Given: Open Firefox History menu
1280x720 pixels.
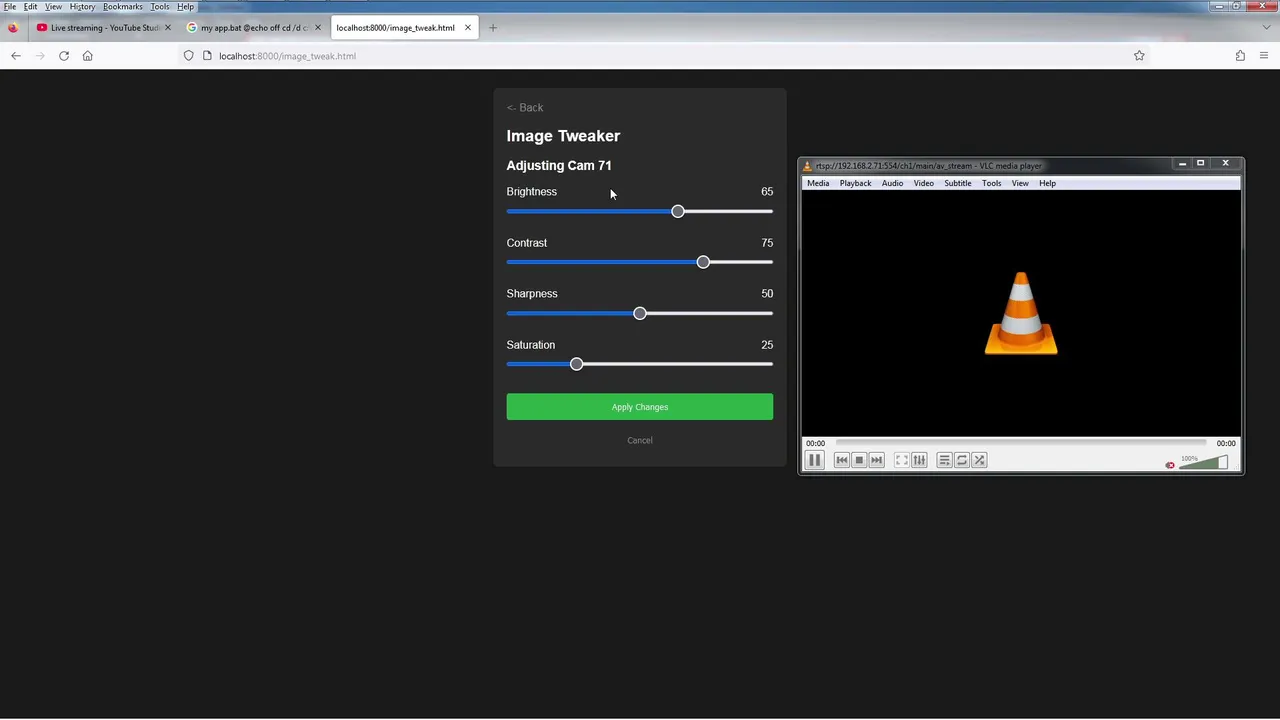Looking at the screenshot, I should tap(82, 6).
